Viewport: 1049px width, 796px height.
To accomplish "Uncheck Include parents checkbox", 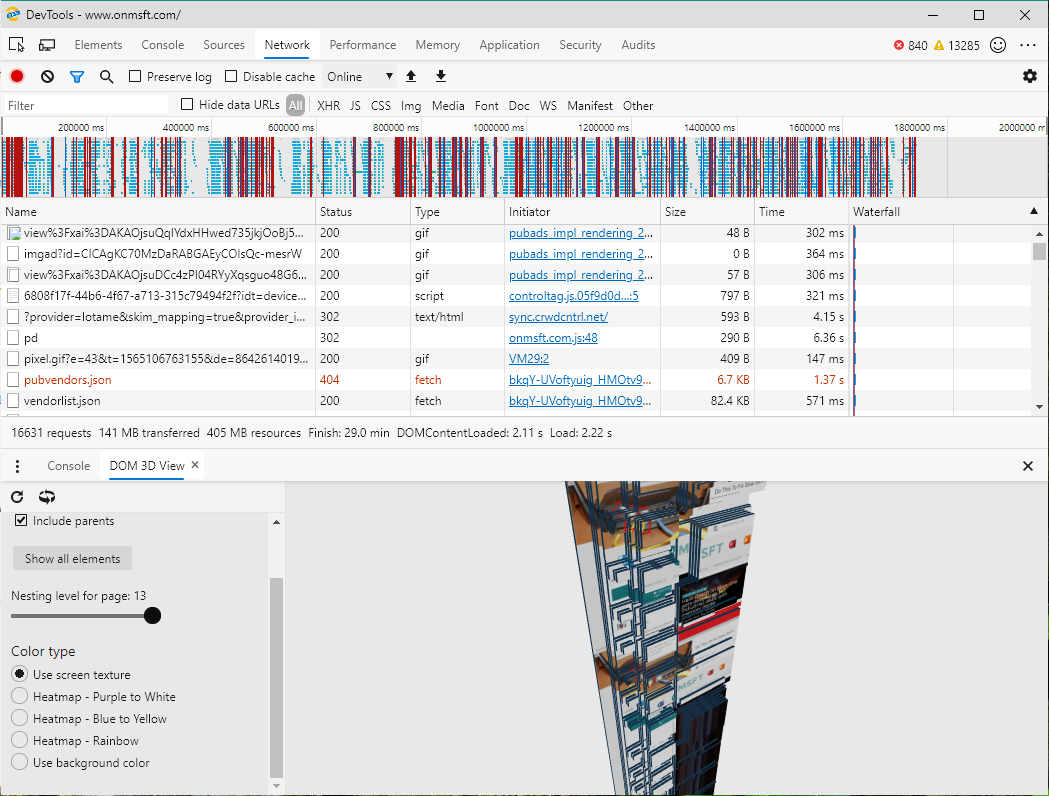I will click(21, 520).
